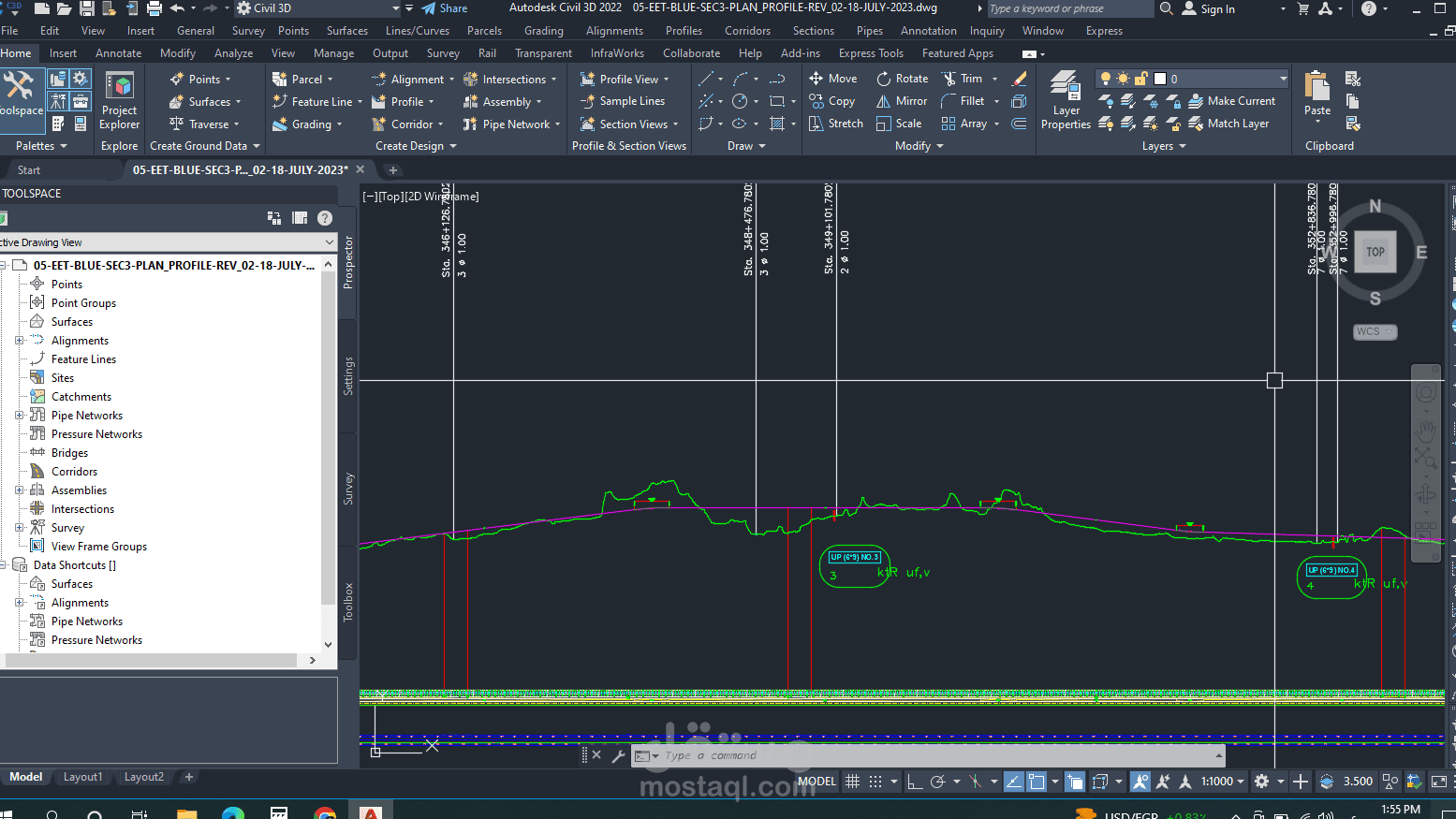
Task: Click the Share icon in title bar
Action: (x=444, y=8)
